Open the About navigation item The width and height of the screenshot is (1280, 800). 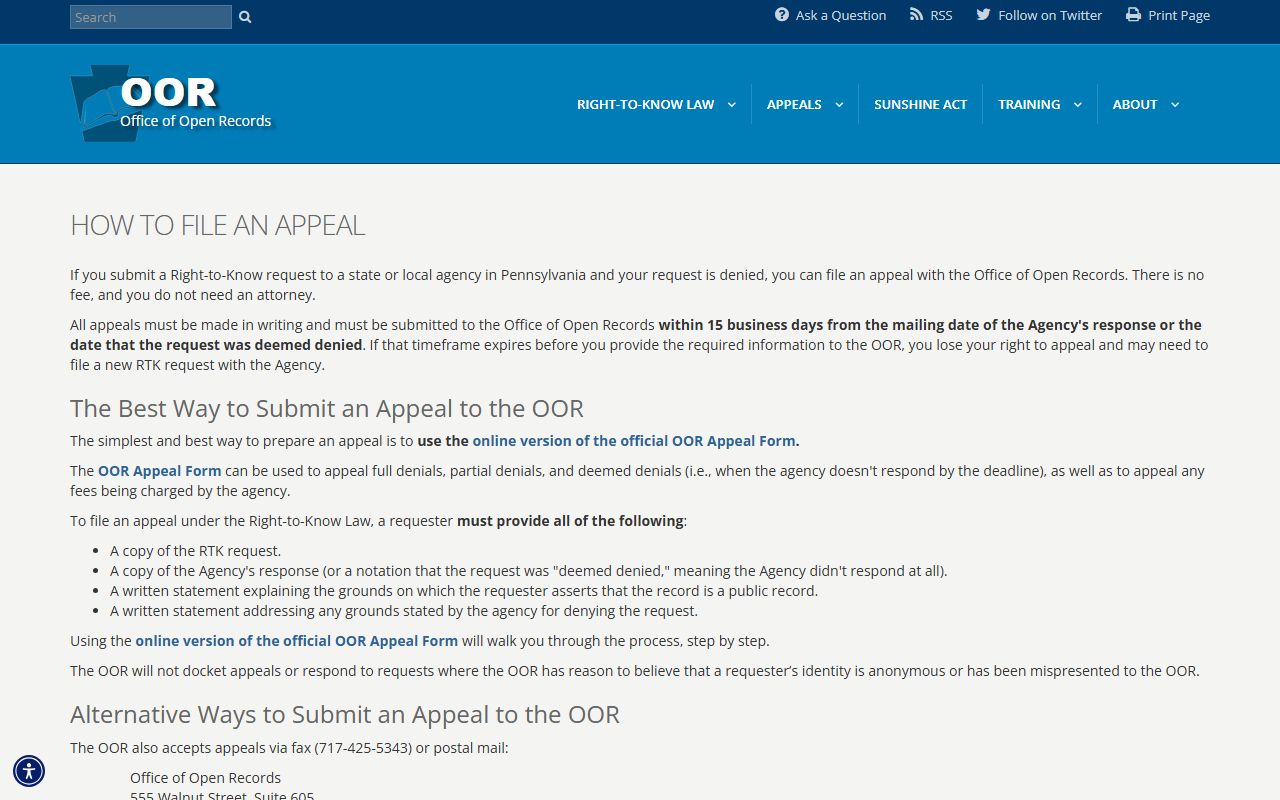click(1135, 104)
